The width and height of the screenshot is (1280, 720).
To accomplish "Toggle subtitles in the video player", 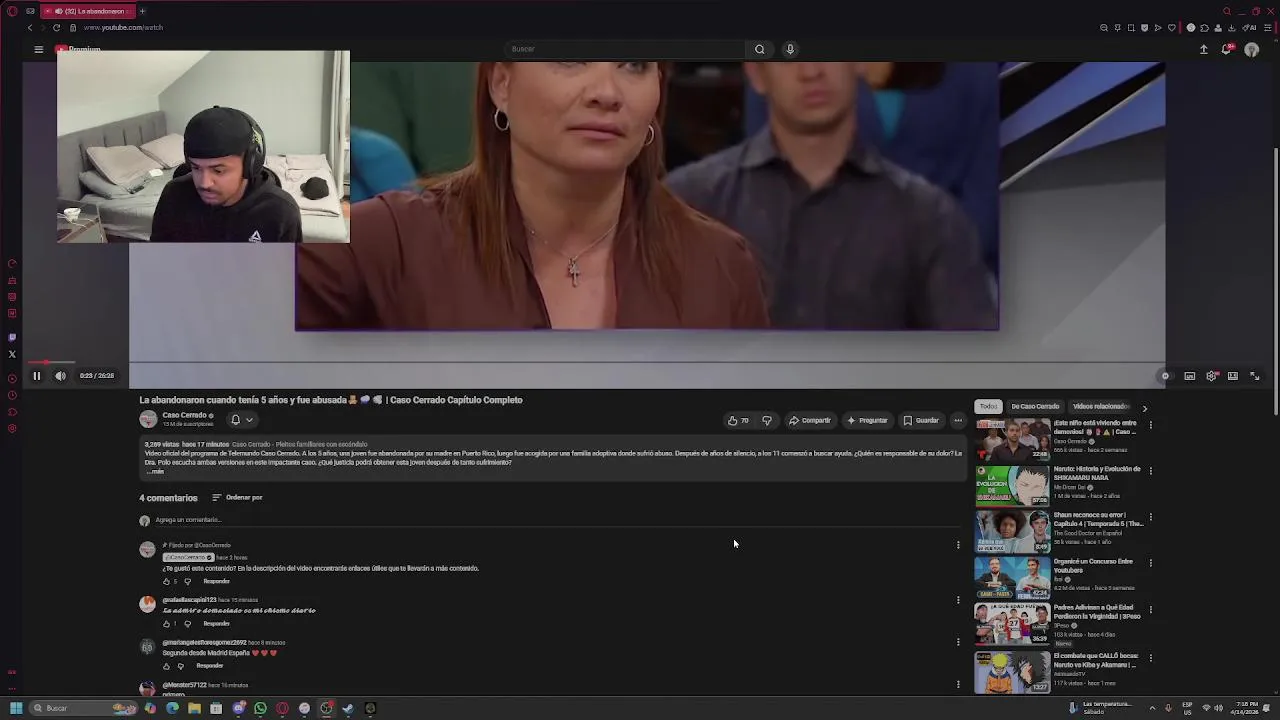I will click(x=1189, y=376).
